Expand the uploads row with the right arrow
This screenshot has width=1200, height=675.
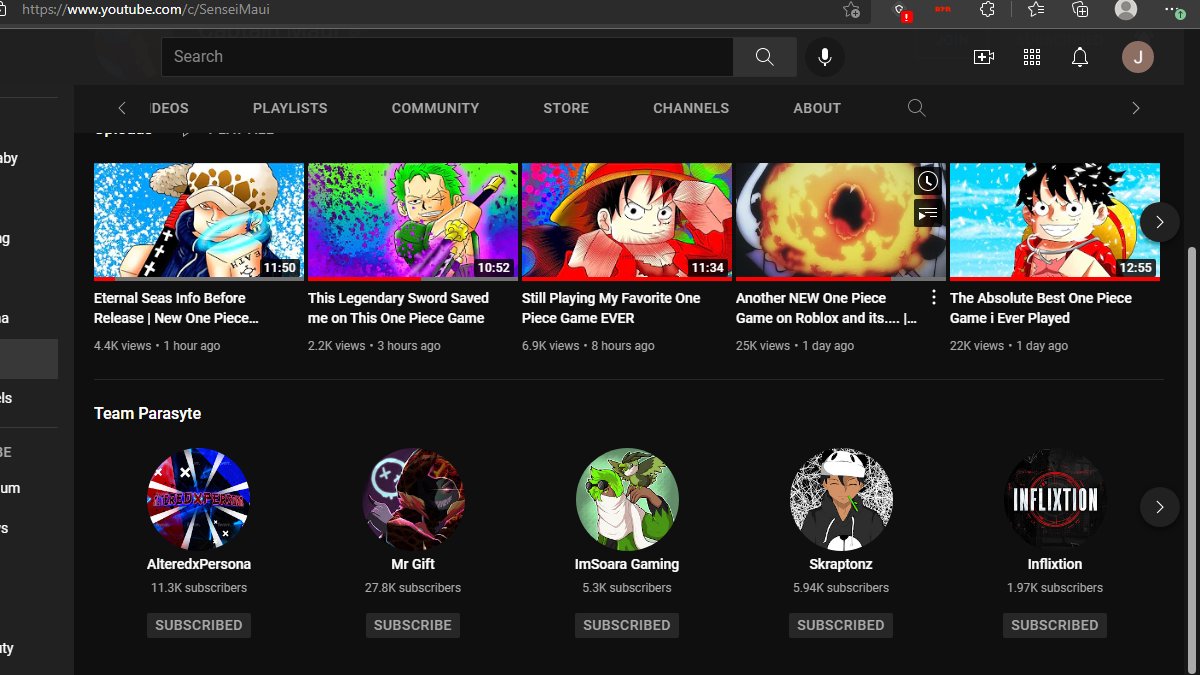click(x=1159, y=222)
